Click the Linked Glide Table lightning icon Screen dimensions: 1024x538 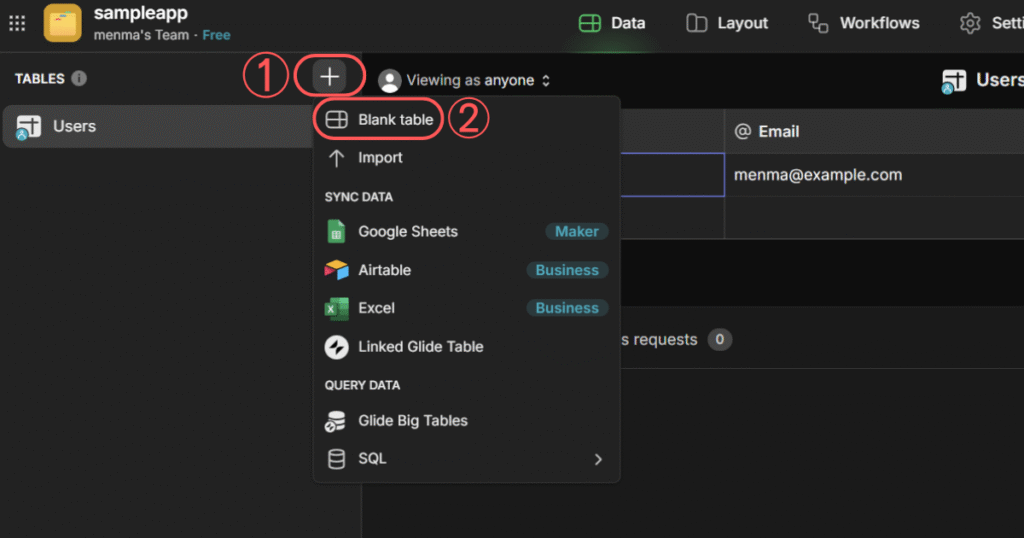[336, 347]
